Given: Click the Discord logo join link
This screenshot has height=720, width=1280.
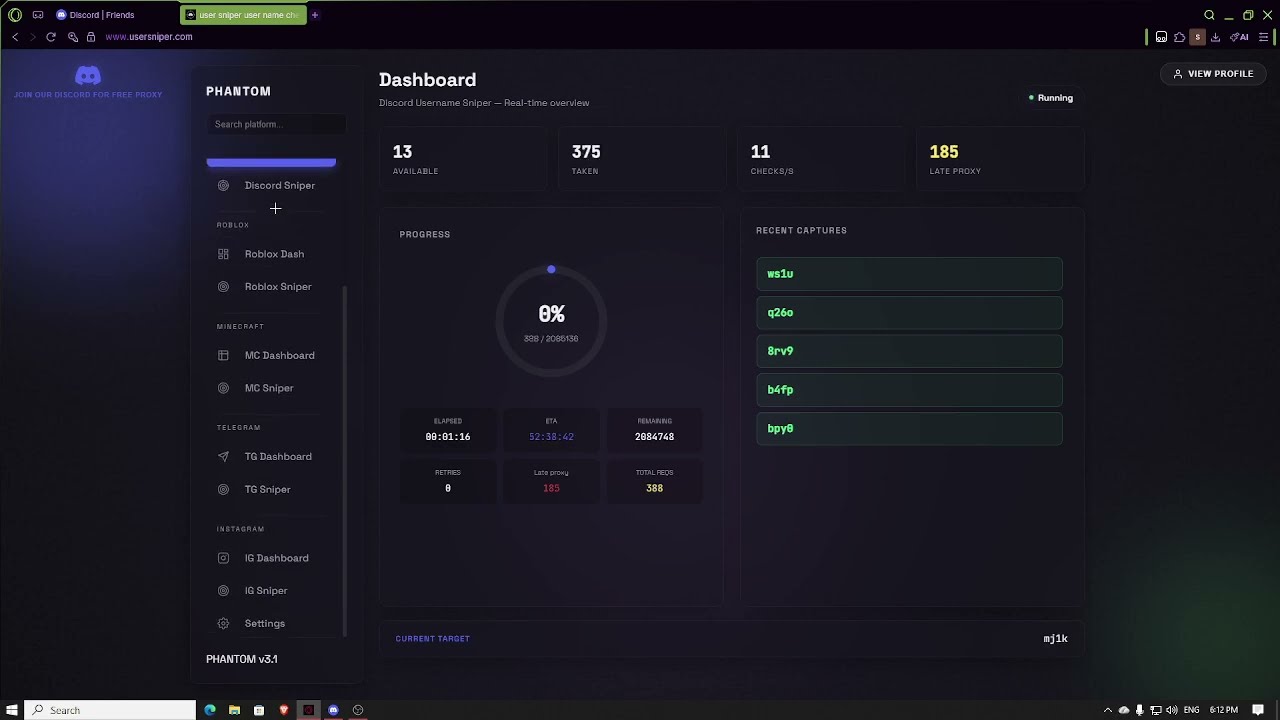Looking at the screenshot, I should click(x=88, y=76).
